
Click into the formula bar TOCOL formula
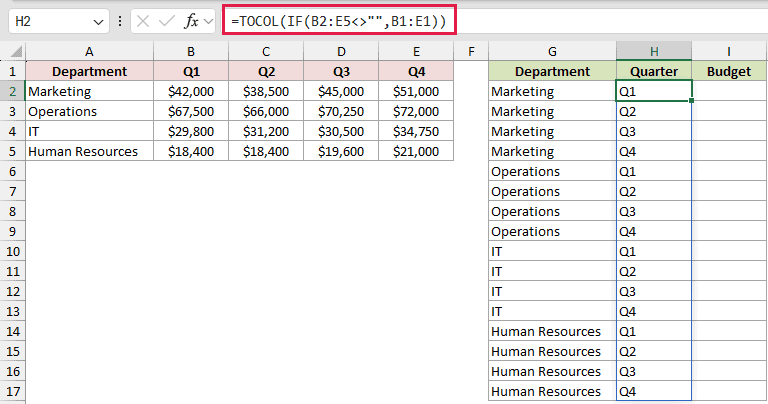coord(339,22)
